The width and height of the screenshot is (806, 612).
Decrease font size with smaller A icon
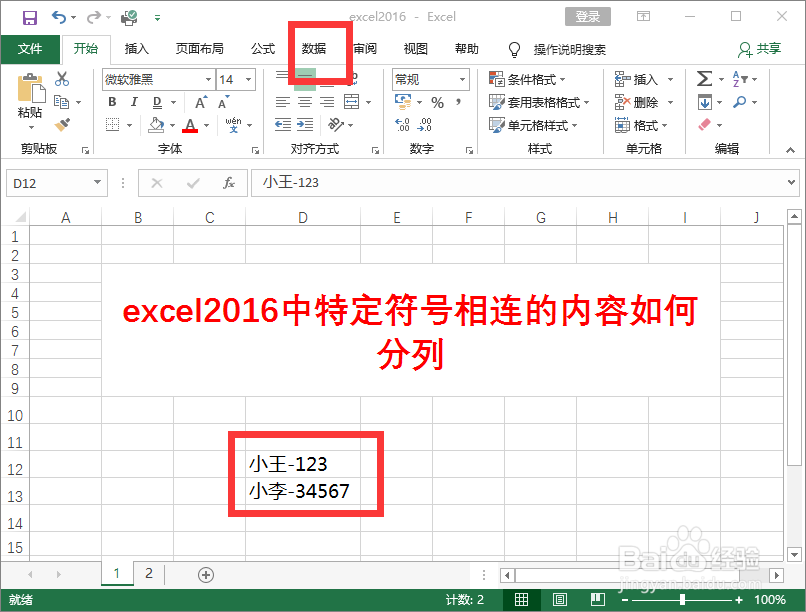pyautogui.click(x=223, y=102)
